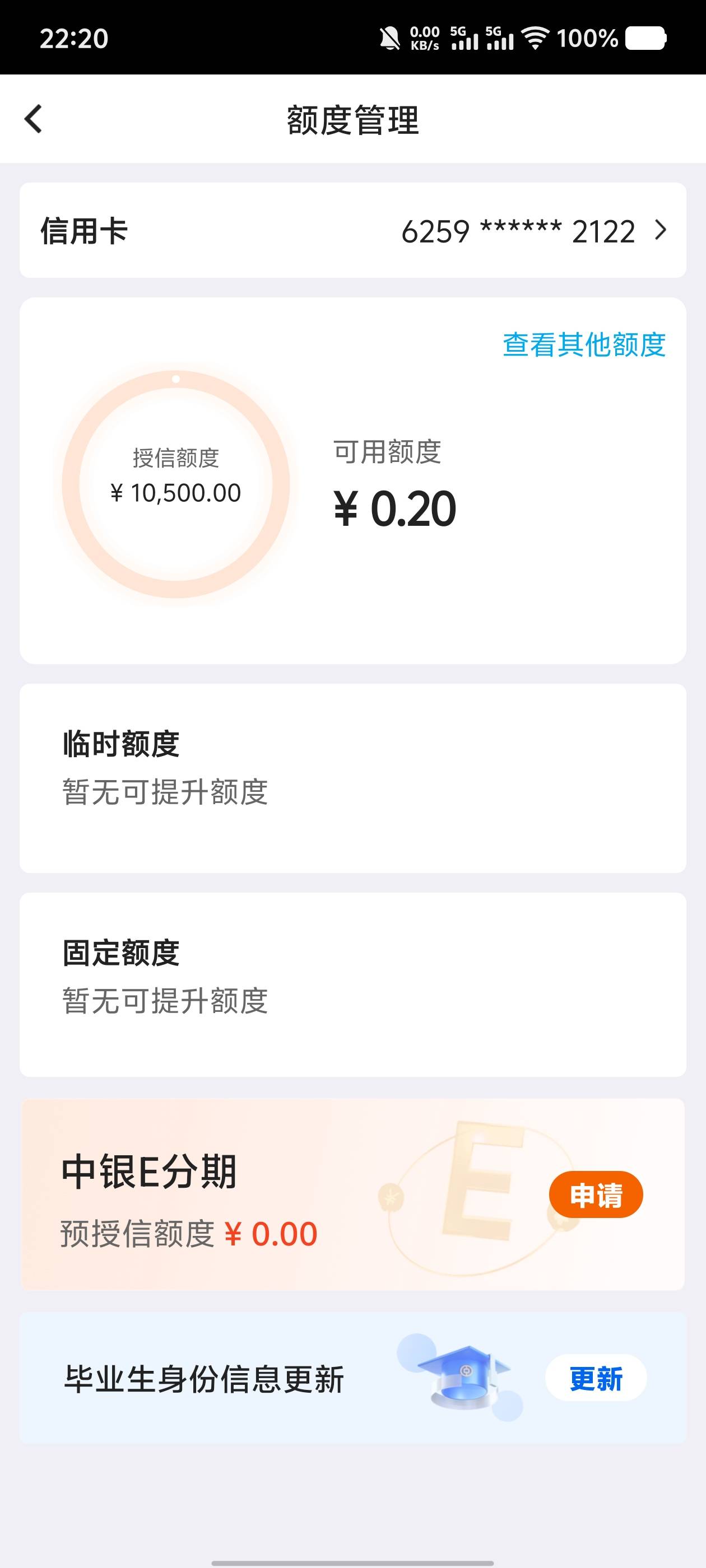
Task: Tap the 可用额度 ¥0.20 amount
Action: pyautogui.click(x=394, y=509)
